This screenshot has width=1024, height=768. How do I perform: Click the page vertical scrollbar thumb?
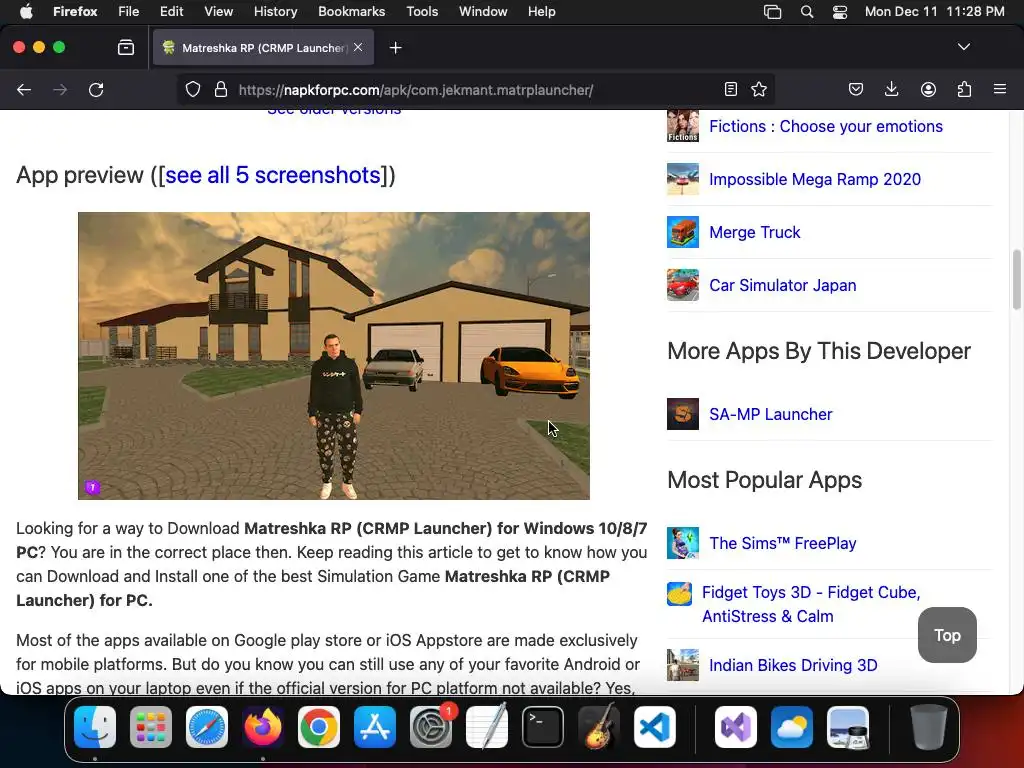tap(1016, 280)
